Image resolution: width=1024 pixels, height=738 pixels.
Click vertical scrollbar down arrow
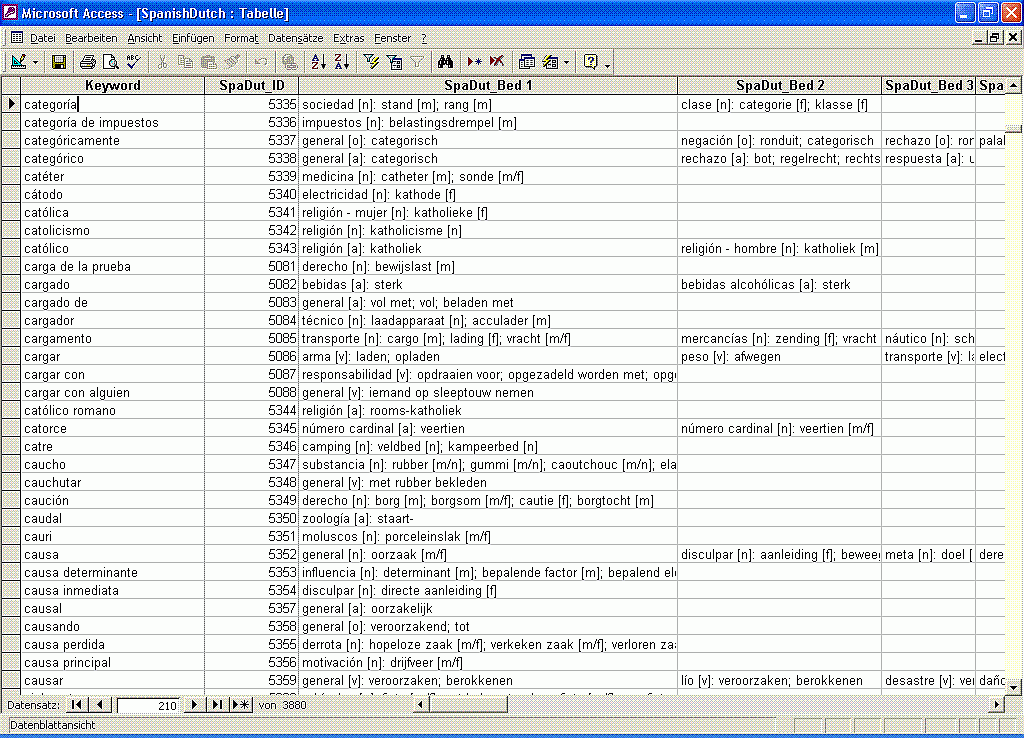[1014, 687]
